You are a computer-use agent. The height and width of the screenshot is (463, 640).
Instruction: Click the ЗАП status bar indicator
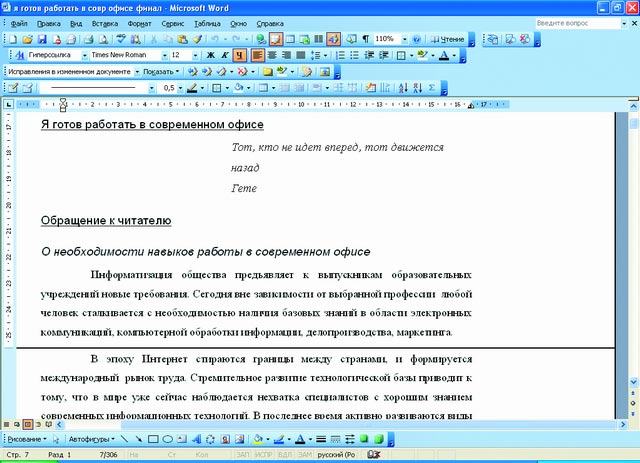point(242,454)
